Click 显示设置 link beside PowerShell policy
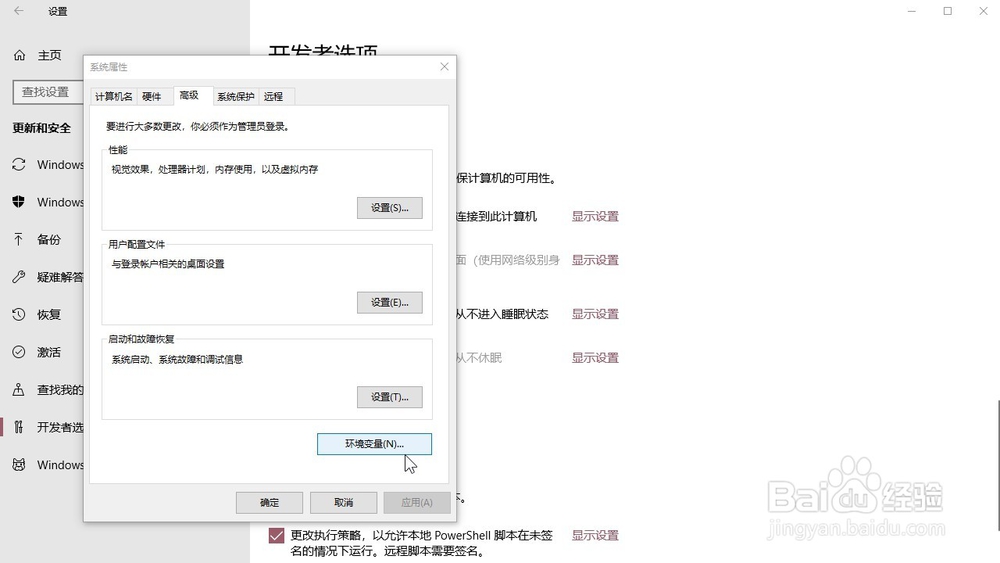Image resolution: width=1000 pixels, height=563 pixels. pos(595,535)
